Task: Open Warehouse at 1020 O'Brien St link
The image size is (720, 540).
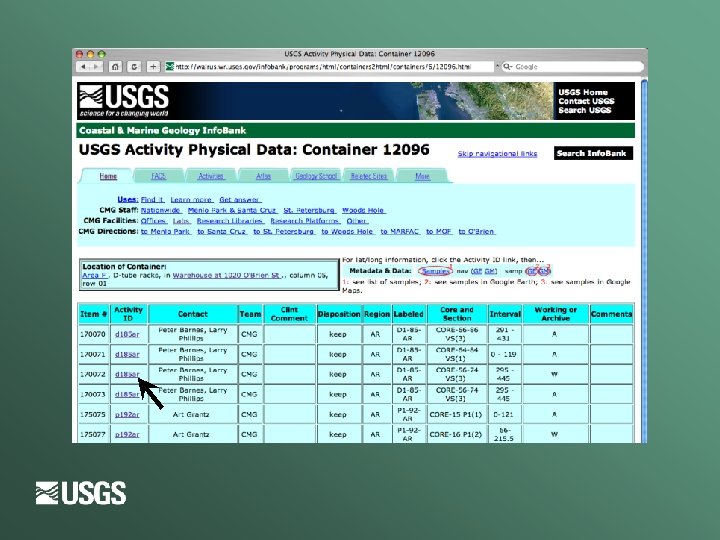Action: coord(227,275)
